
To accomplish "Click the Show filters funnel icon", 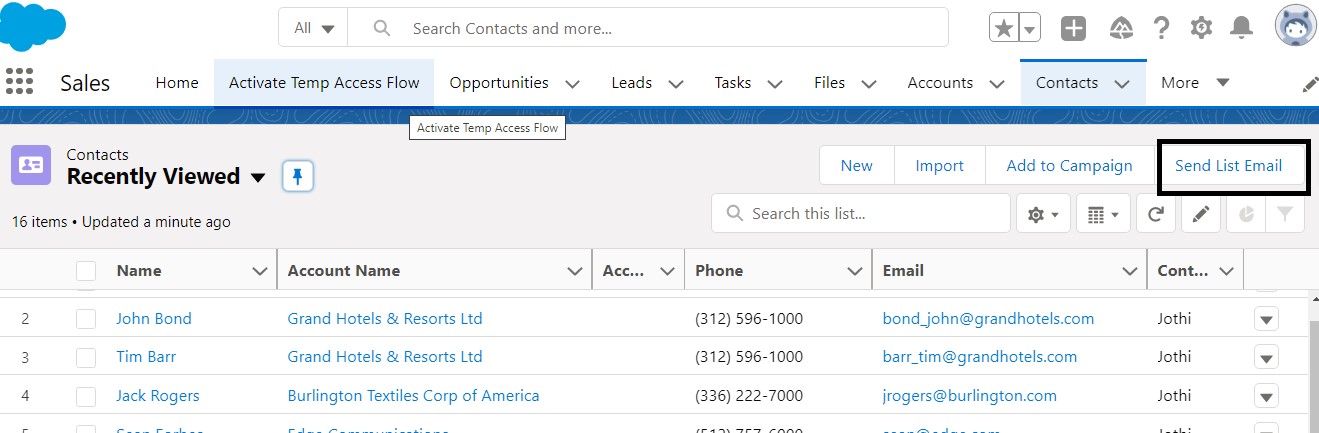I will tap(1285, 214).
